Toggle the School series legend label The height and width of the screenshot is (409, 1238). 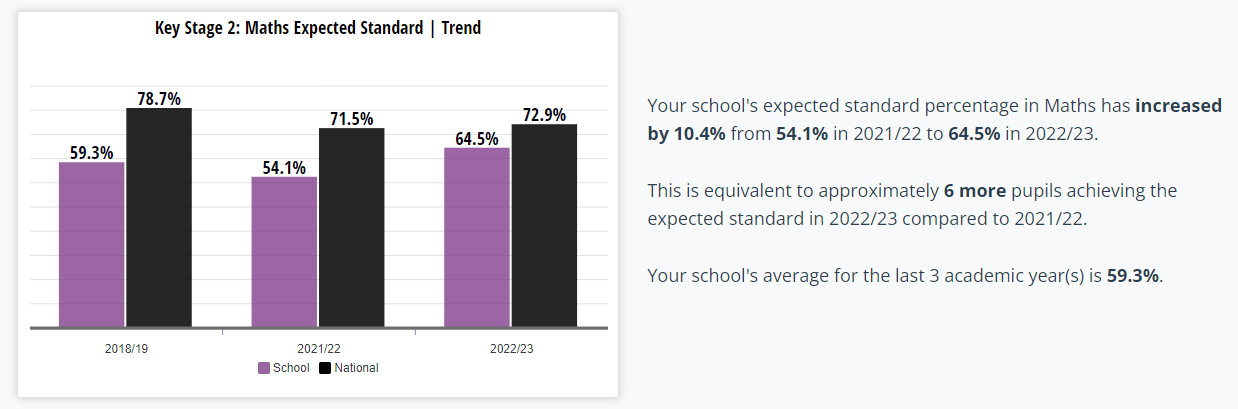291,368
